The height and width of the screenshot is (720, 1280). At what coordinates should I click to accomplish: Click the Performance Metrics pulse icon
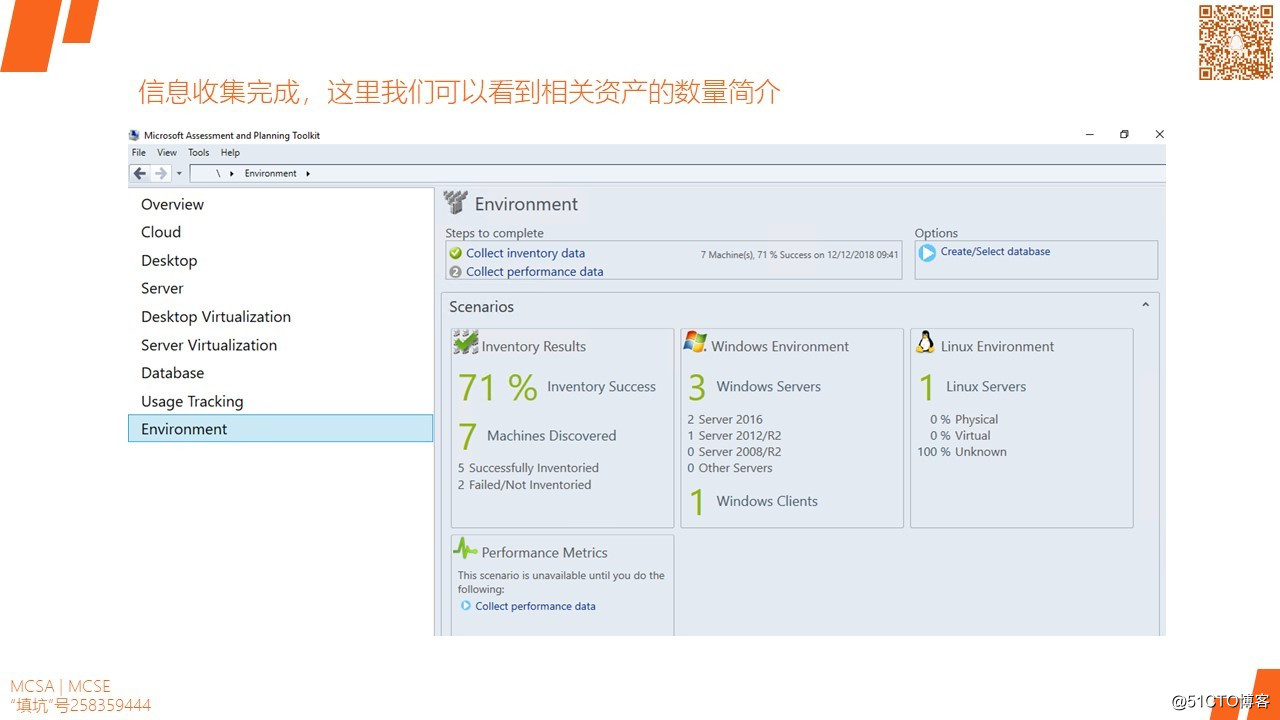pyautogui.click(x=465, y=548)
